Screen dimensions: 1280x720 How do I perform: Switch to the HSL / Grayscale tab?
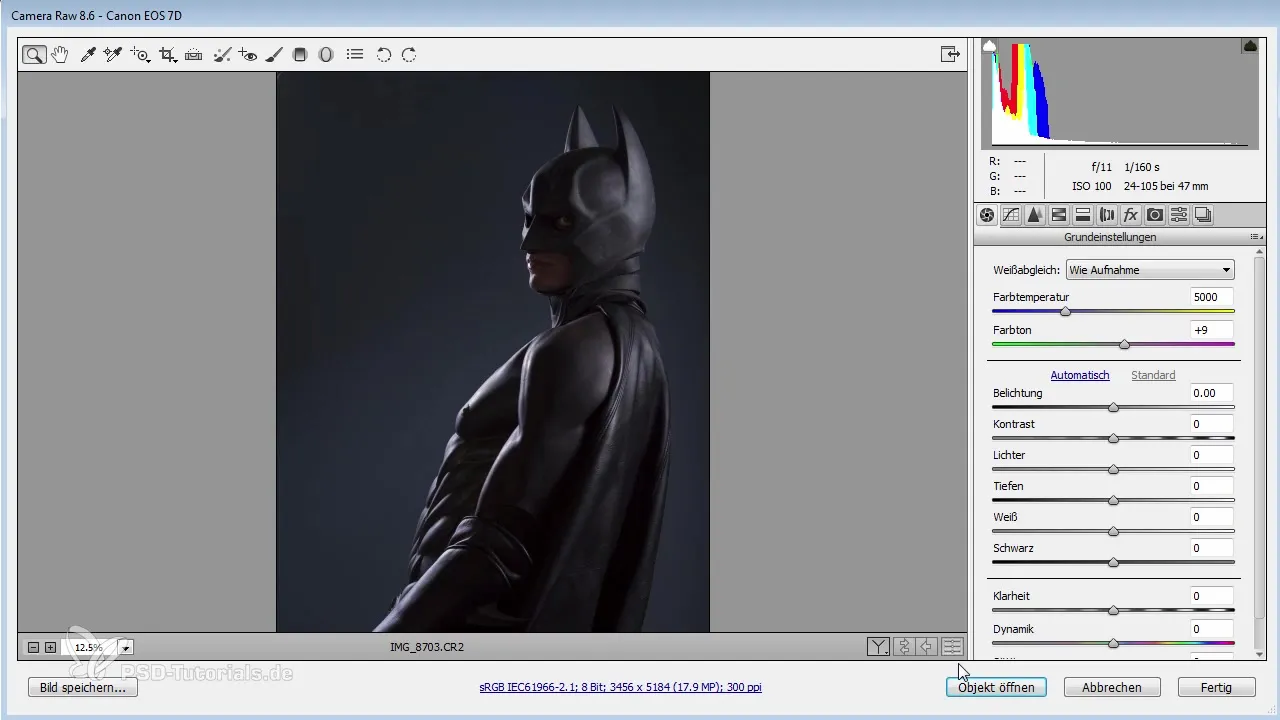(x=1059, y=215)
